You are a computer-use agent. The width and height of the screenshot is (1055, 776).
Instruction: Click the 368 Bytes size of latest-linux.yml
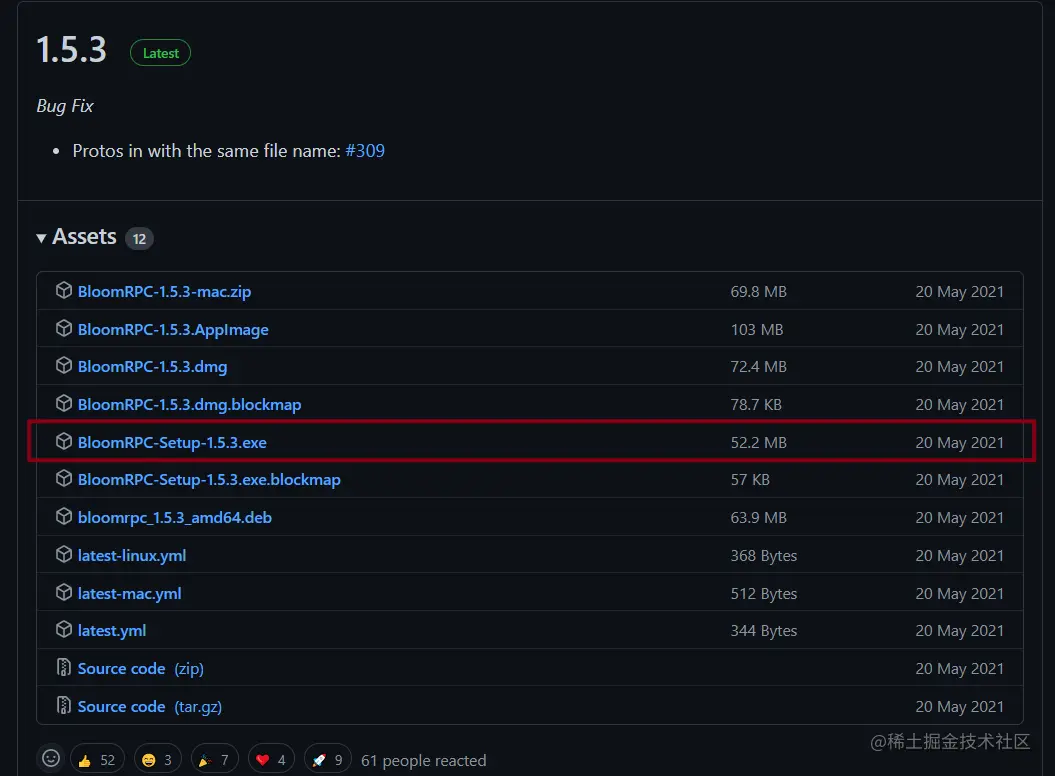[x=764, y=556]
